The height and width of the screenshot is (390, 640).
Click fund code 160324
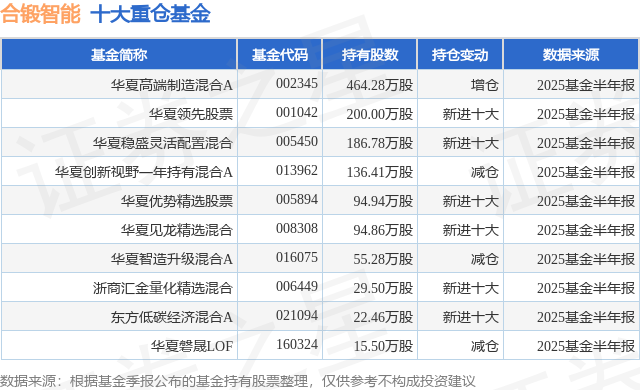point(297,344)
